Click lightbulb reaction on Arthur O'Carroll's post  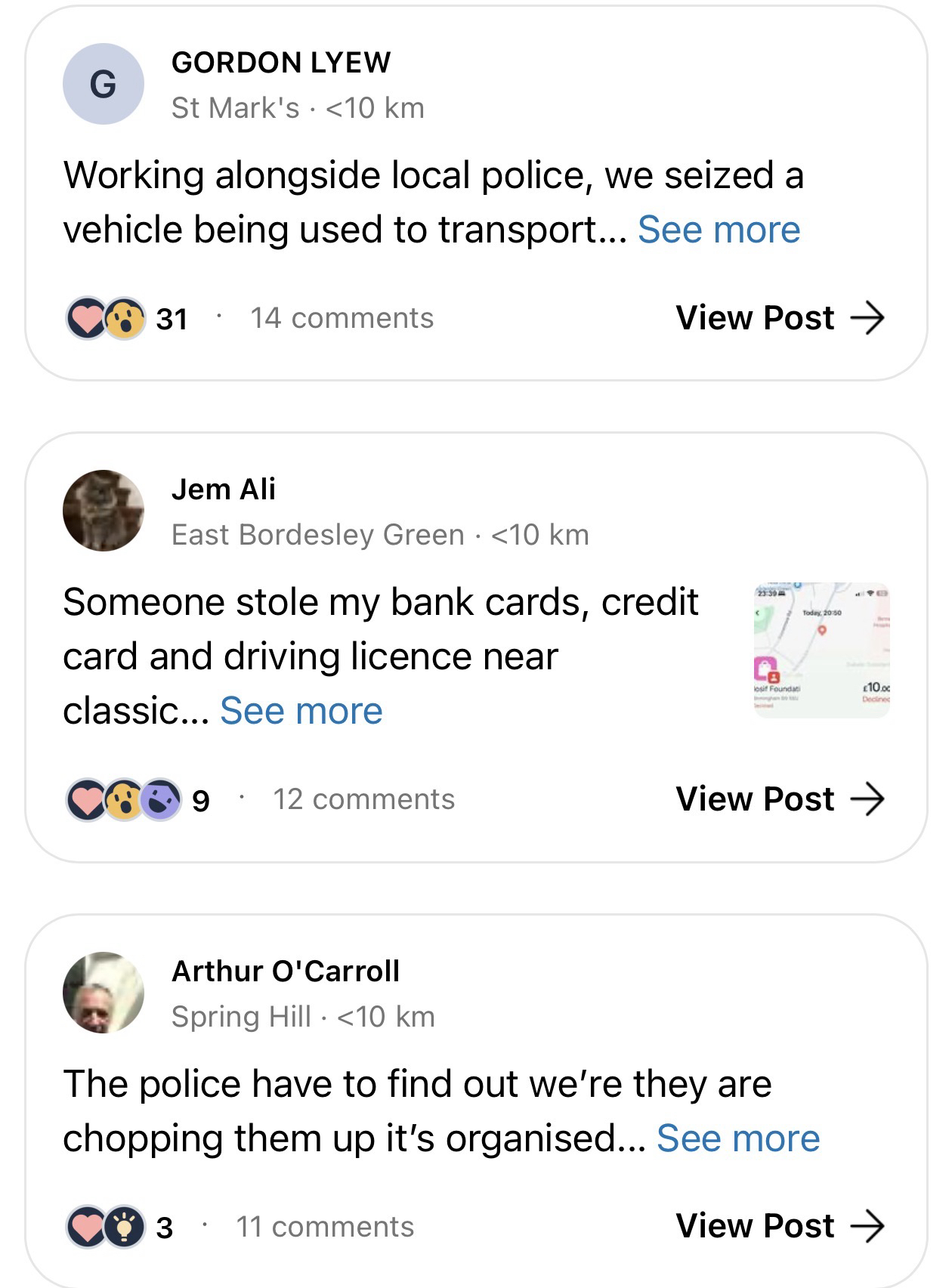(x=125, y=1226)
